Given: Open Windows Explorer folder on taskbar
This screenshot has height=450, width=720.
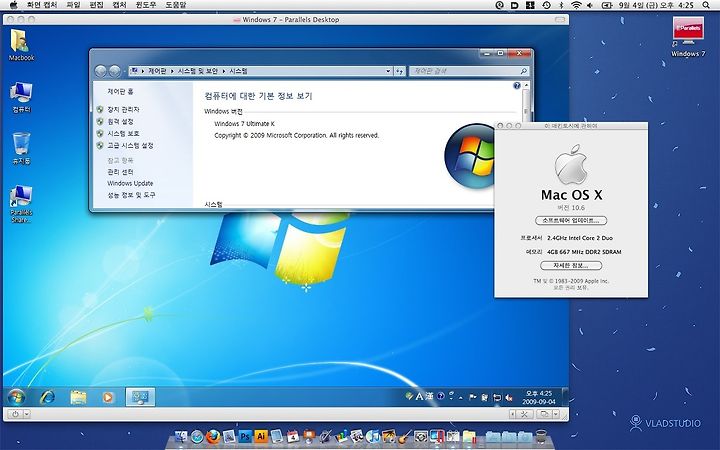Looking at the screenshot, I should click(79, 397).
